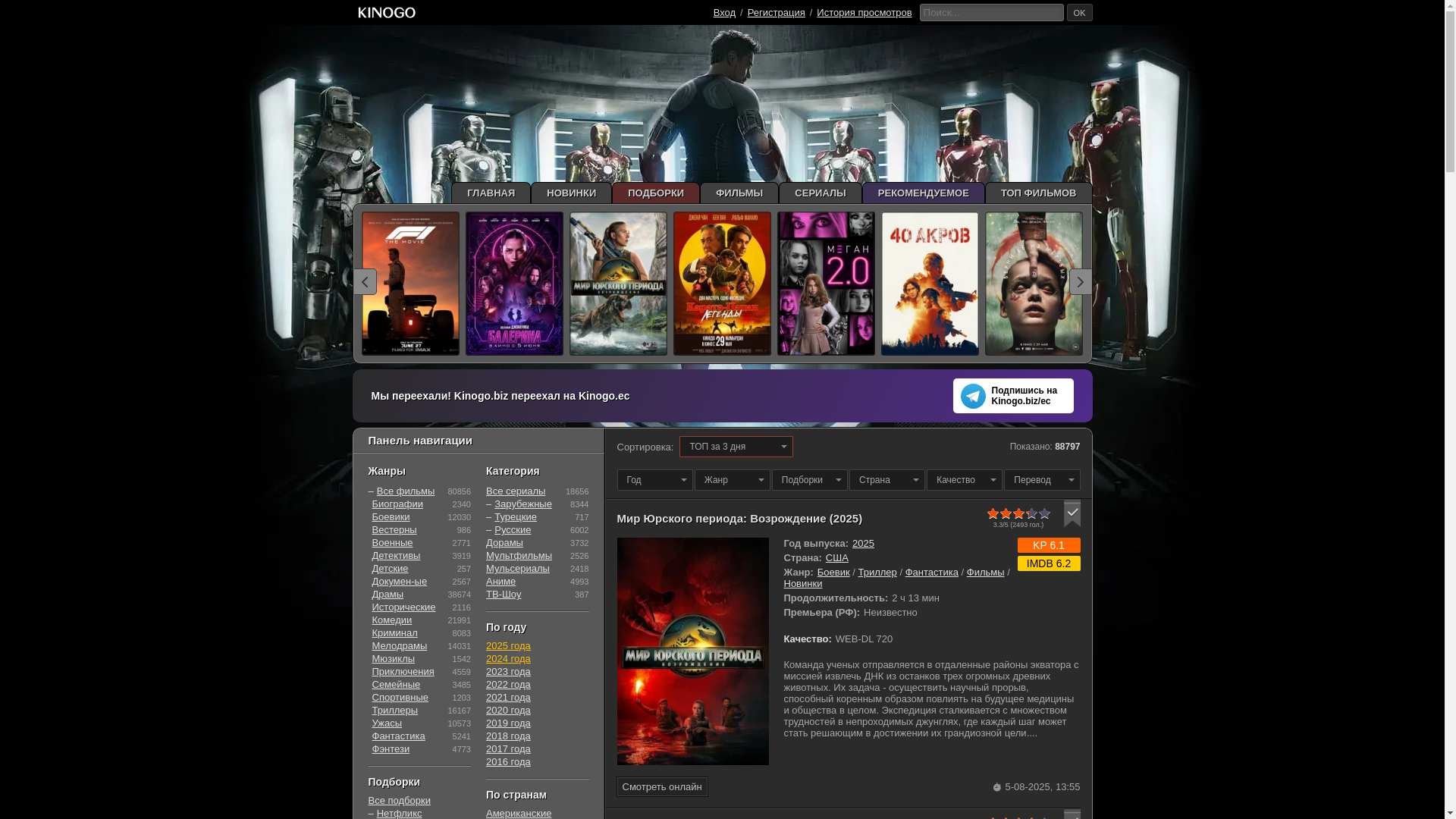Open the 'Жанр' filter dropdown
Viewport: 1456px width, 819px height.
click(x=733, y=480)
